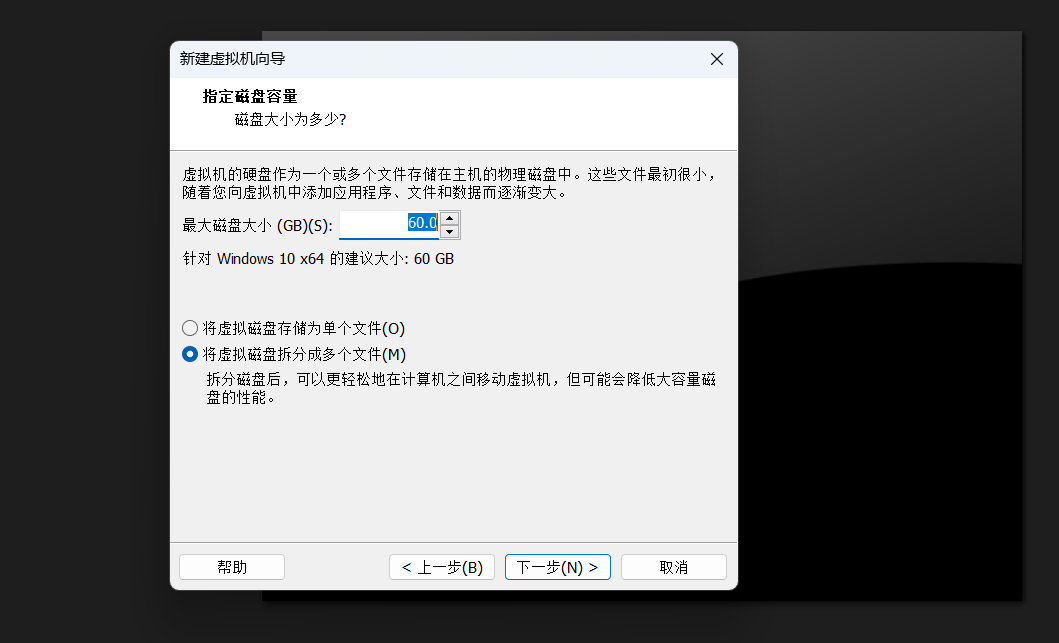Image resolution: width=1059 pixels, height=643 pixels.
Task: Select split virtual disk into multiple files option
Action: [294, 355]
